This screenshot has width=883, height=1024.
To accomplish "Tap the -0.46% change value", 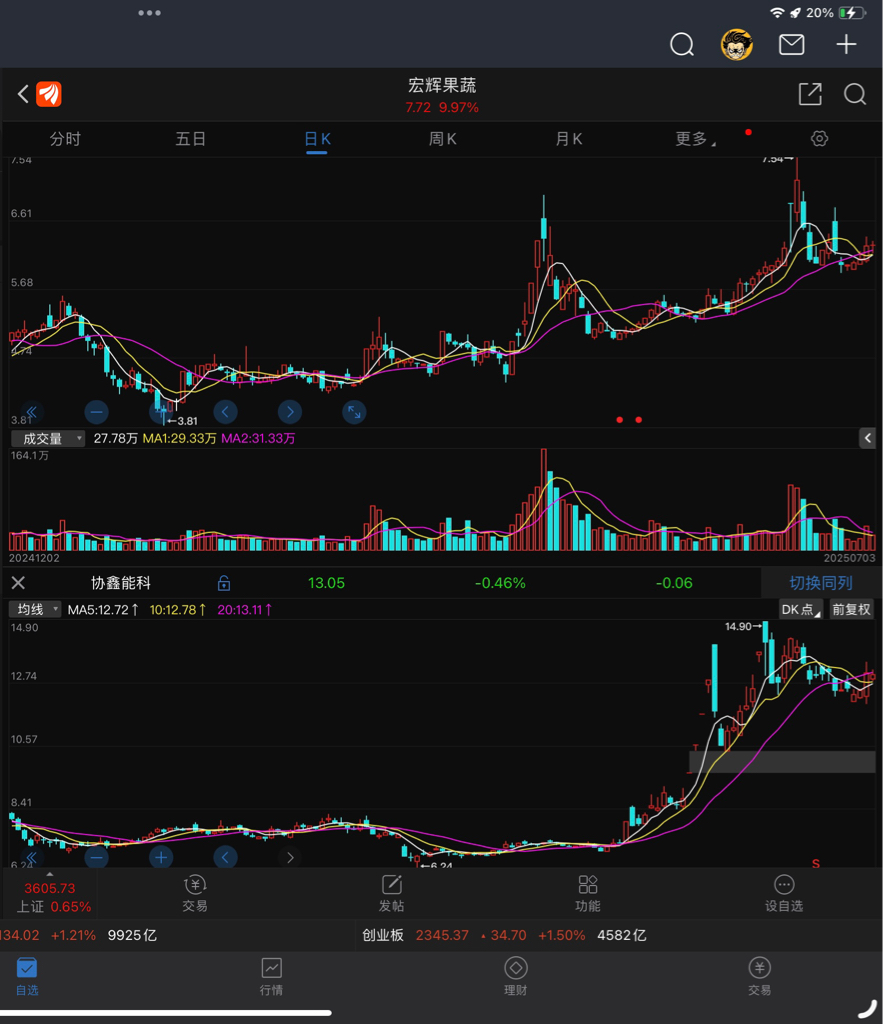I will pos(500,583).
